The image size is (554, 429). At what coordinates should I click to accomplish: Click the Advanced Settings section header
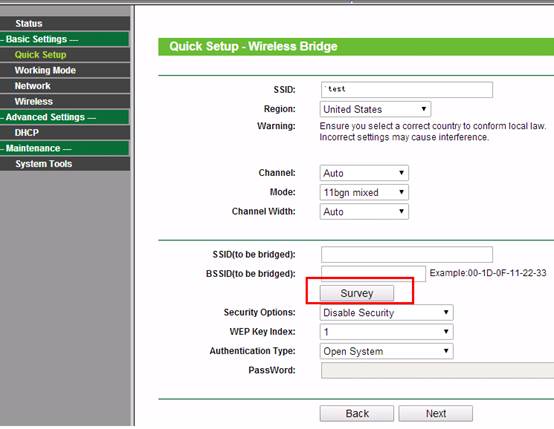click(65, 117)
